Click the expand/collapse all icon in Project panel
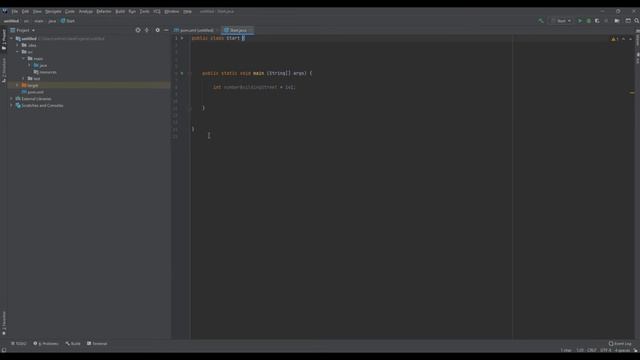The image size is (640, 360). click(147, 30)
